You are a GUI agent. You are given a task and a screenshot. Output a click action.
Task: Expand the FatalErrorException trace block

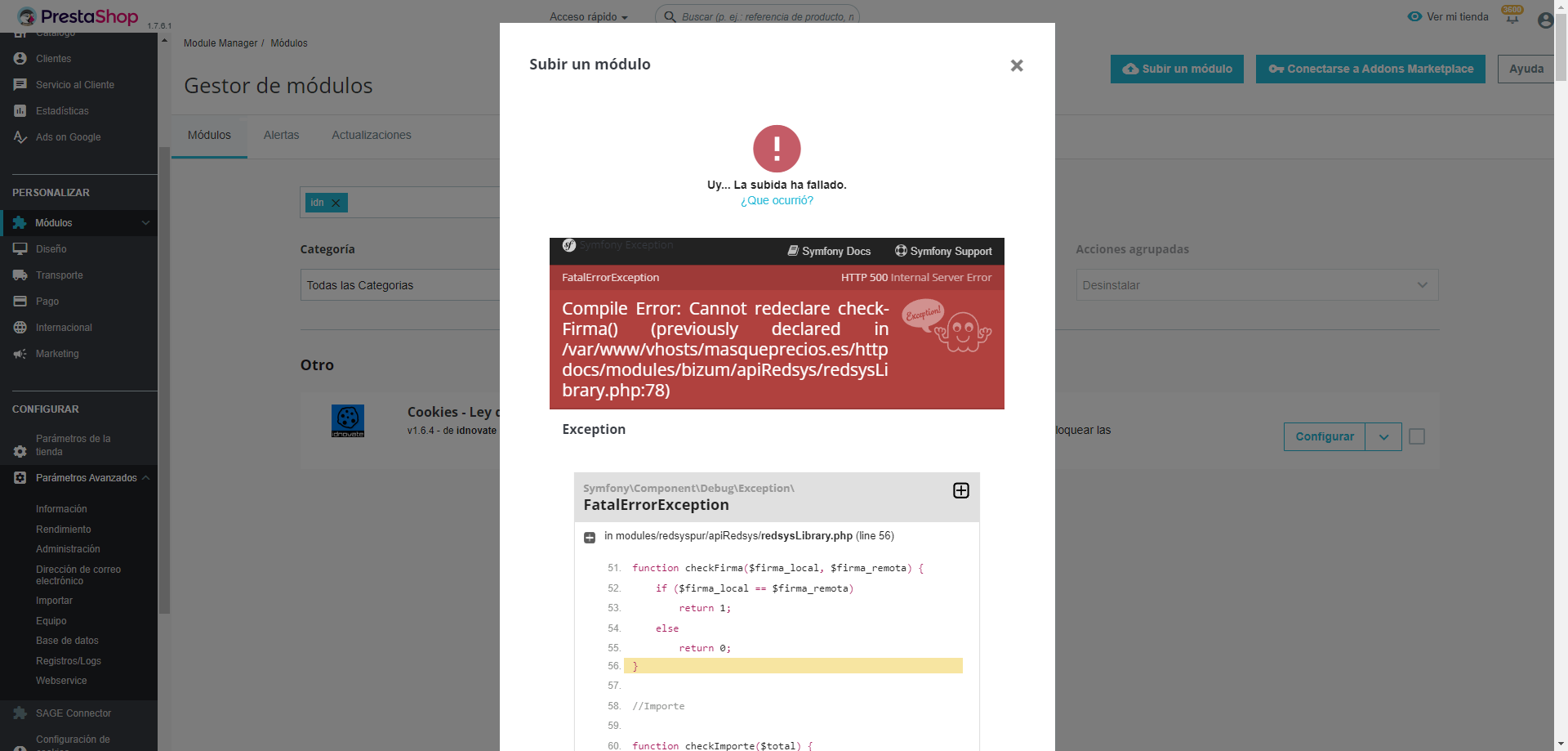coord(961,490)
